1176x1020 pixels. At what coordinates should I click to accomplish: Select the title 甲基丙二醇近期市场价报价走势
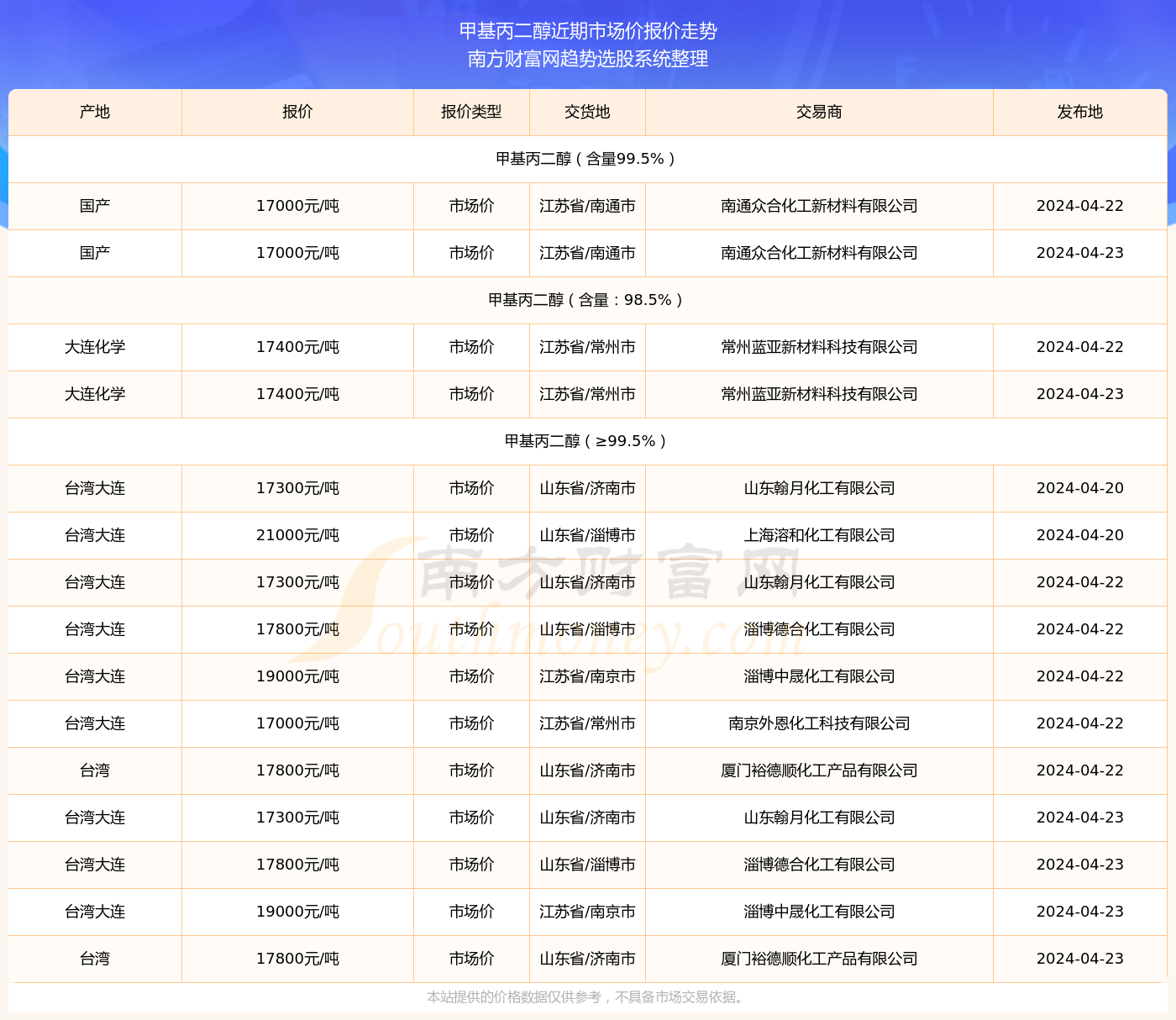click(588, 31)
